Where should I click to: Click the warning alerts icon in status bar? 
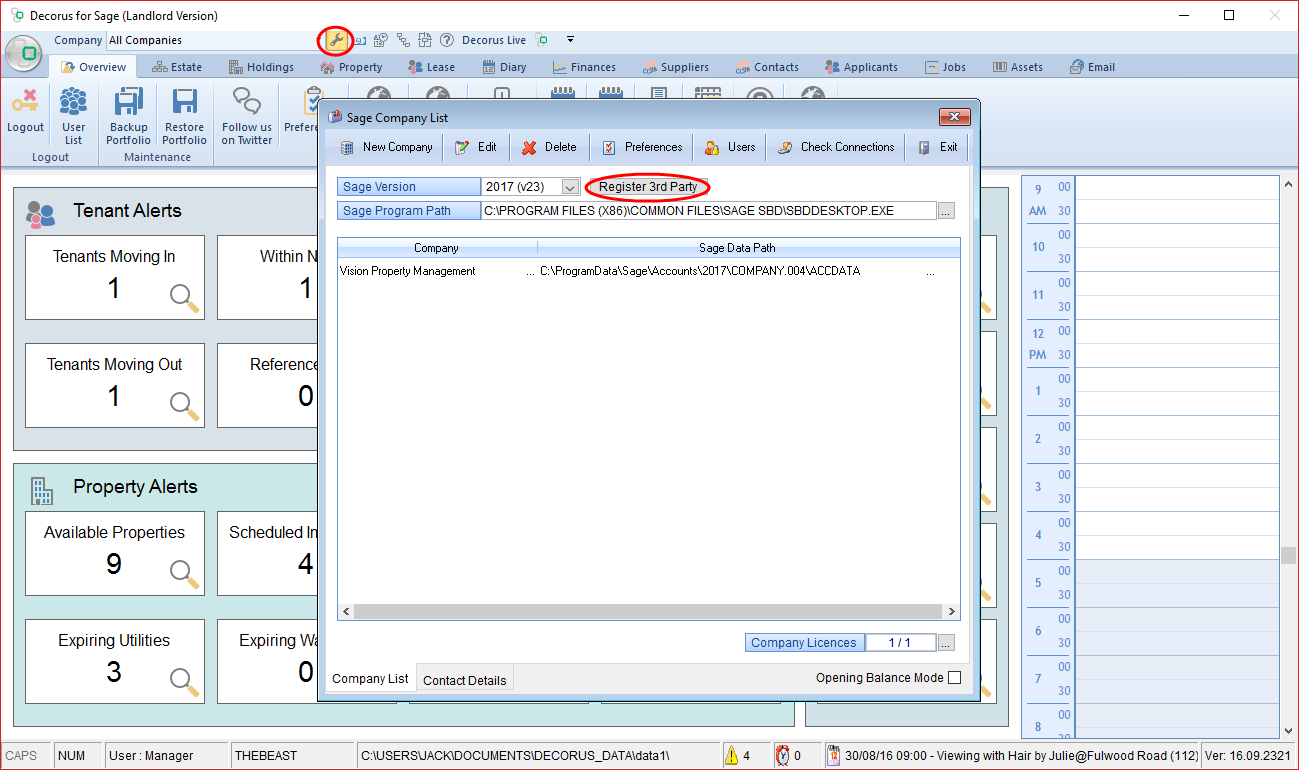(x=731, y=755)
